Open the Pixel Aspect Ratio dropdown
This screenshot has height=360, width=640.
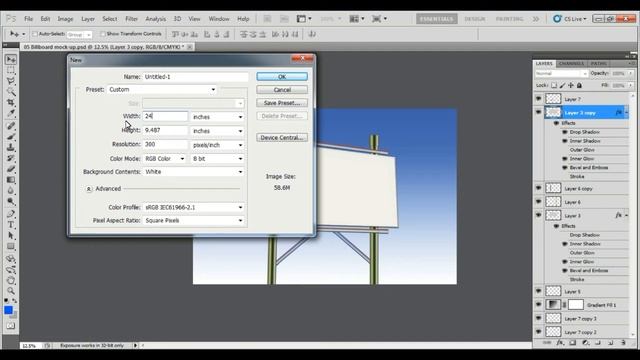click(194, 220)
